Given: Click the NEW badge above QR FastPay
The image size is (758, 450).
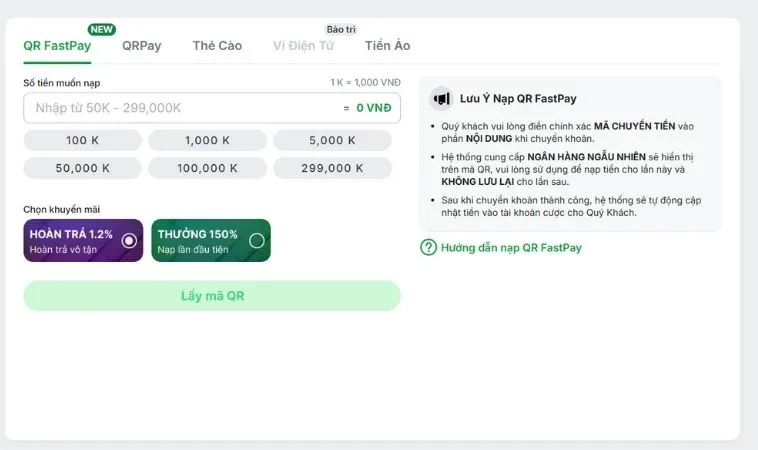Looking at the screenshot, I should click(x=101, y=29).
